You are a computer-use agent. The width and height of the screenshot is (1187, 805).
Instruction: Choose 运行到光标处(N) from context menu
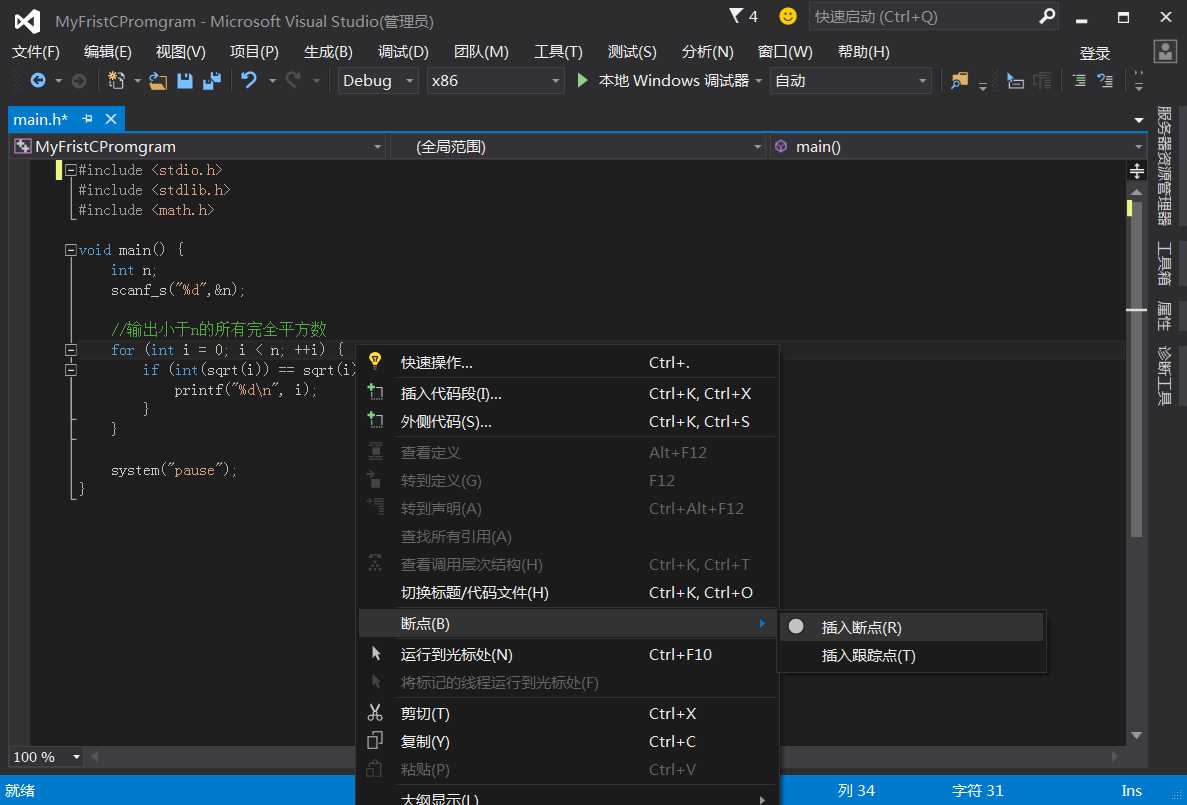pos(456,655)
